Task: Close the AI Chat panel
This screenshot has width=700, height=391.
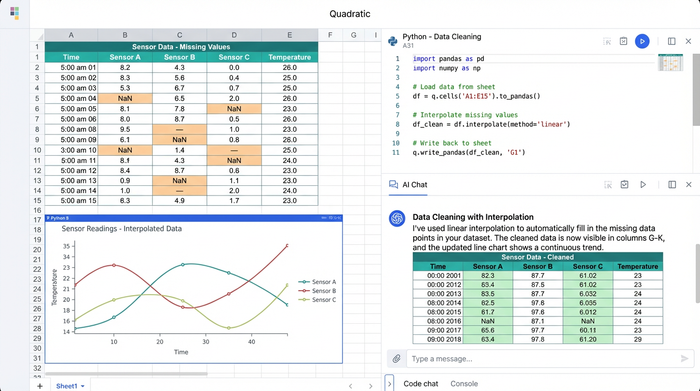Action: pos(689,184)
